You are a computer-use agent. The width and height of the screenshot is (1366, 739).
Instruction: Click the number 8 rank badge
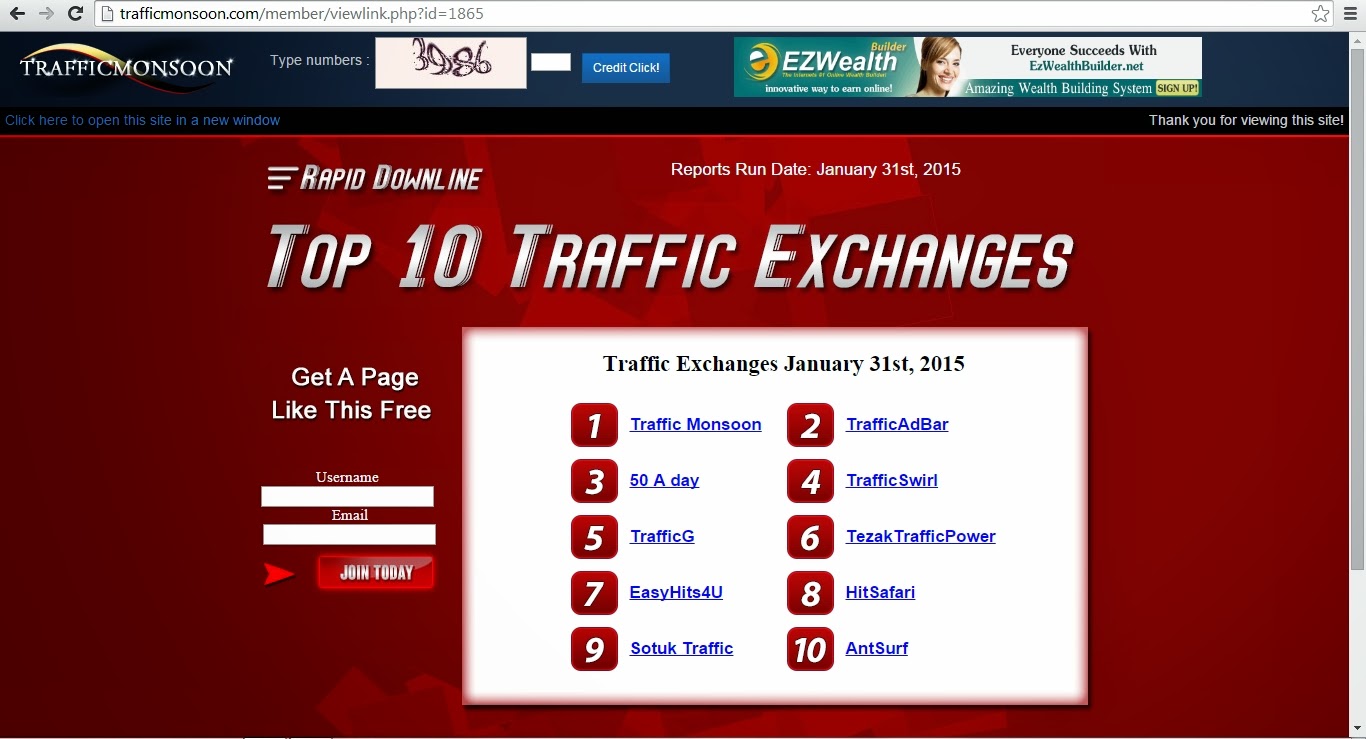point(810,593)
